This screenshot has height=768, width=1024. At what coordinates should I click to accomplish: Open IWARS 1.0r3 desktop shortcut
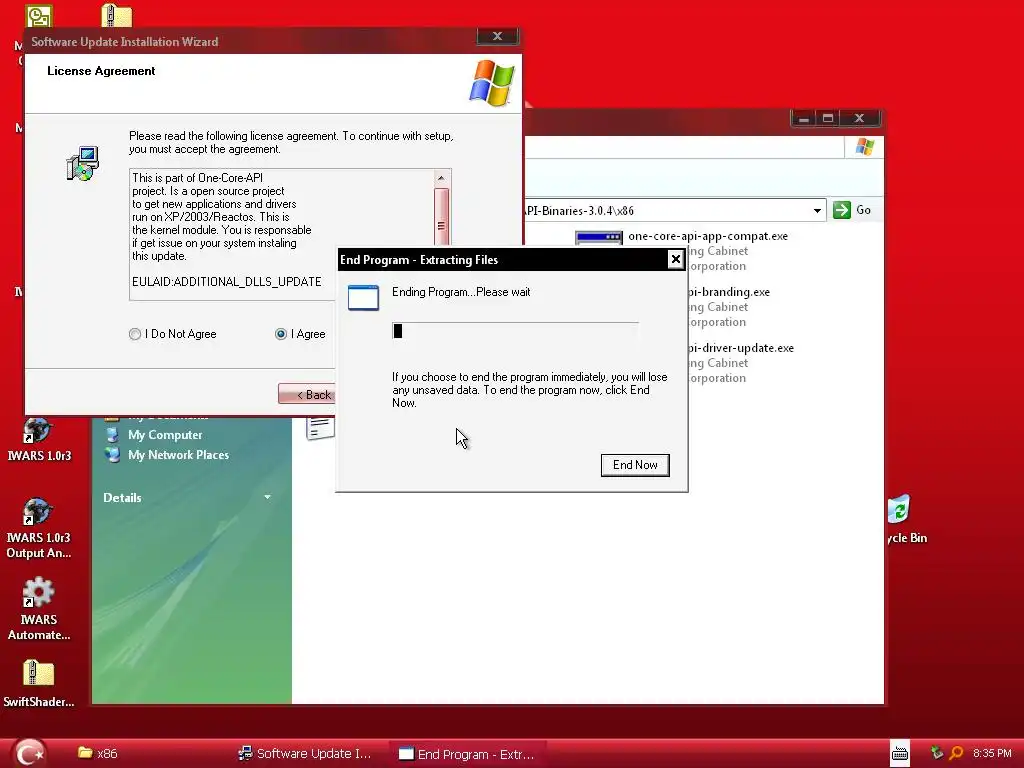39,440
